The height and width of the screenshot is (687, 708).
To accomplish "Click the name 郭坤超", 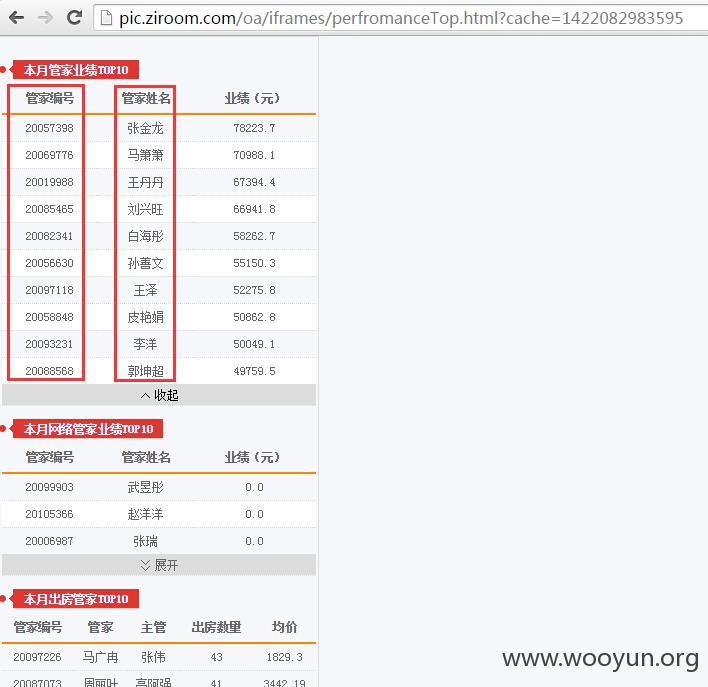I will click(145, 371).
